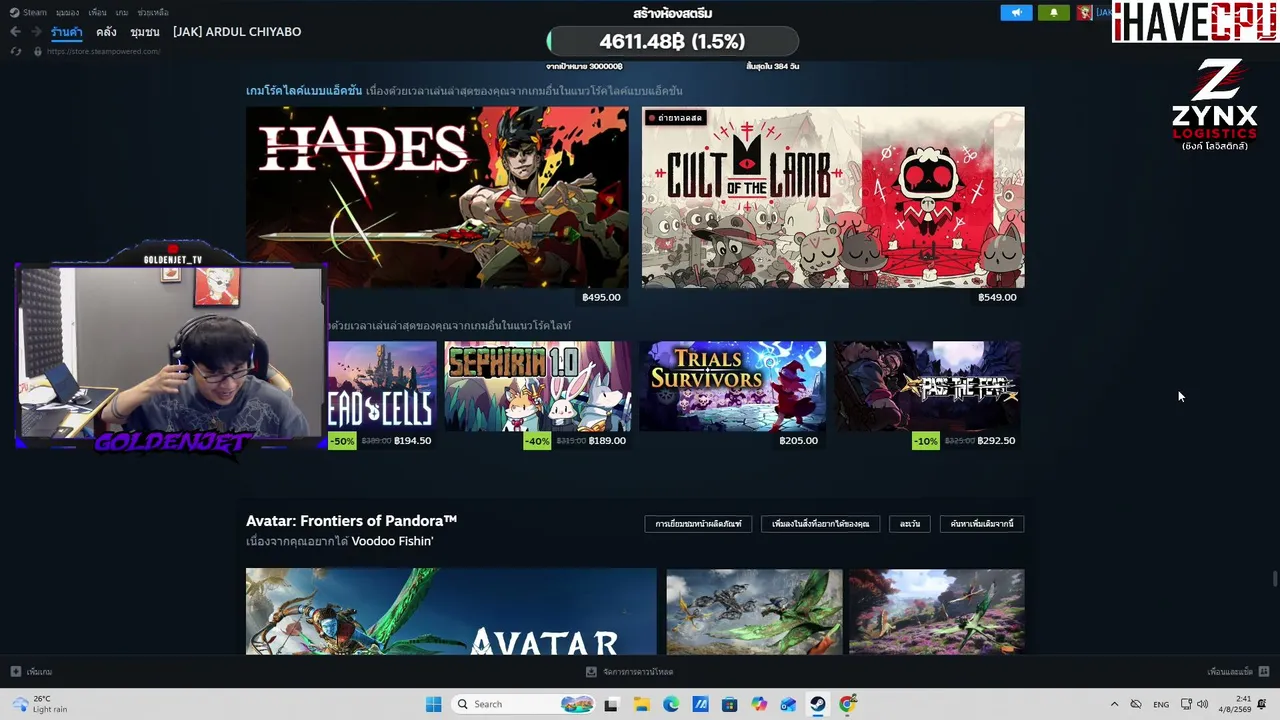Viewport: 1280px width, 720px height.
Task: Switch to the ร้านค้า (Store) tab
Action: (x=67, y=32)
